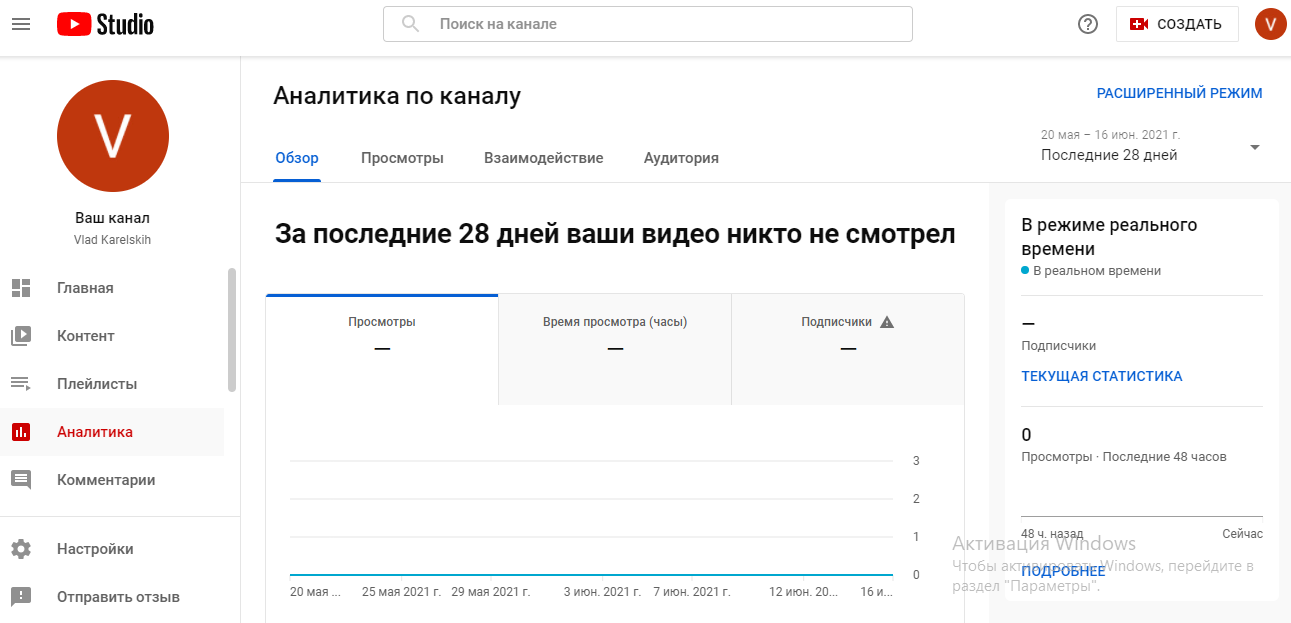Screen dimensions: 1291x623
Task: Switch to the Просмотры tab
Action: click(402, 158)
